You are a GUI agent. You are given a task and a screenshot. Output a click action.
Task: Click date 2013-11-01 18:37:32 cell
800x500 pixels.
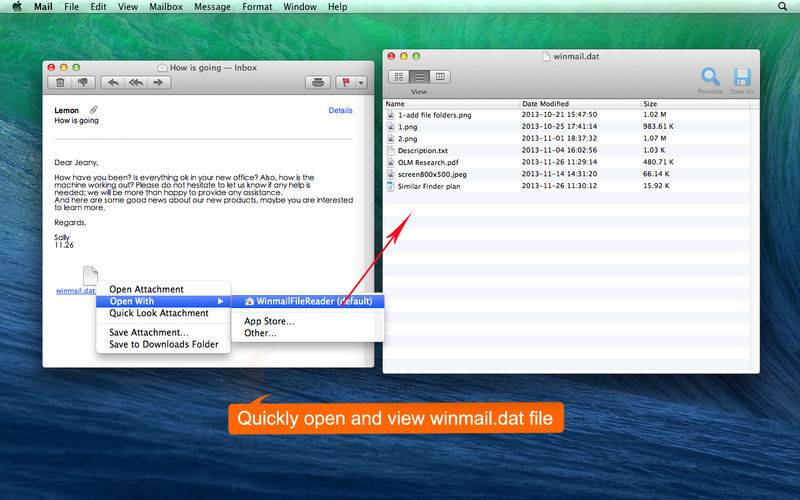pos(559,138)
